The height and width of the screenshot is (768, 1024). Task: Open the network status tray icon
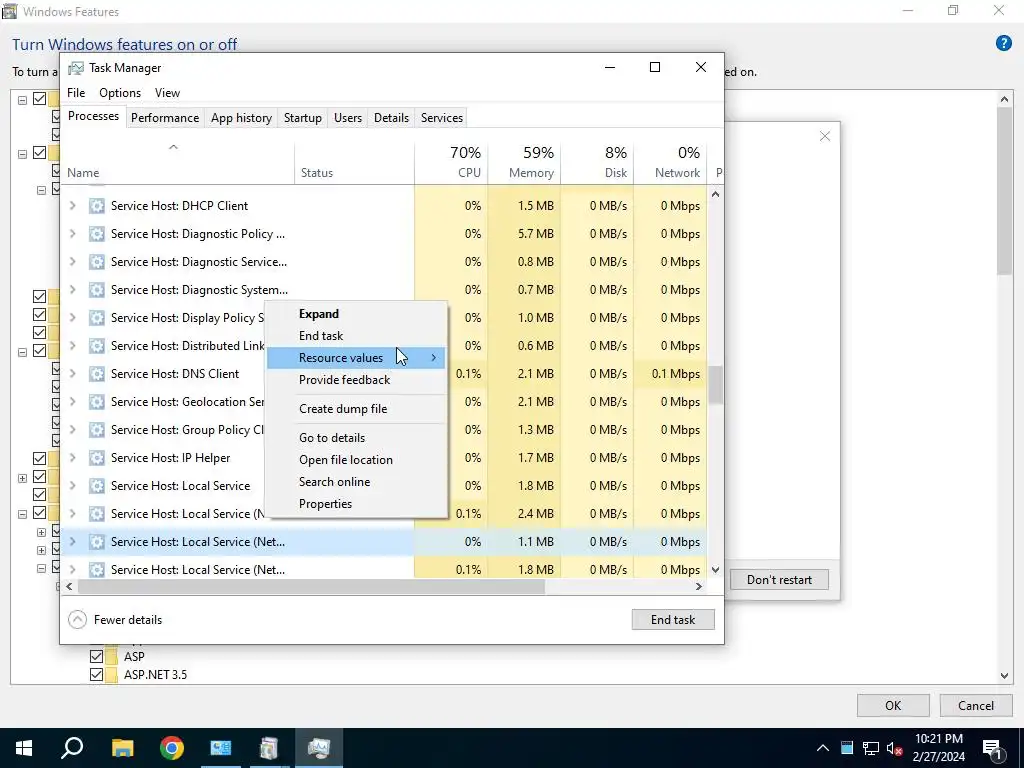[871, 748]
